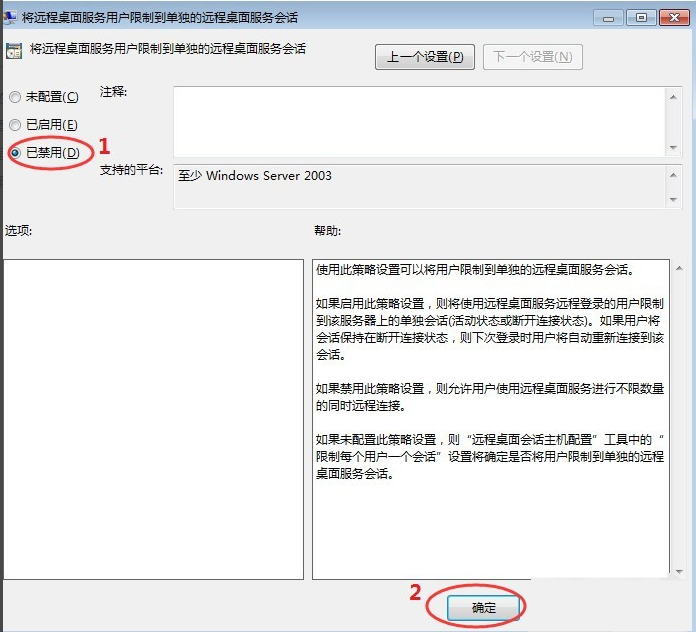Screen dimensions: 696x632
Task: Choose the 已禁用(D) radio button
Action: [14, 153]
